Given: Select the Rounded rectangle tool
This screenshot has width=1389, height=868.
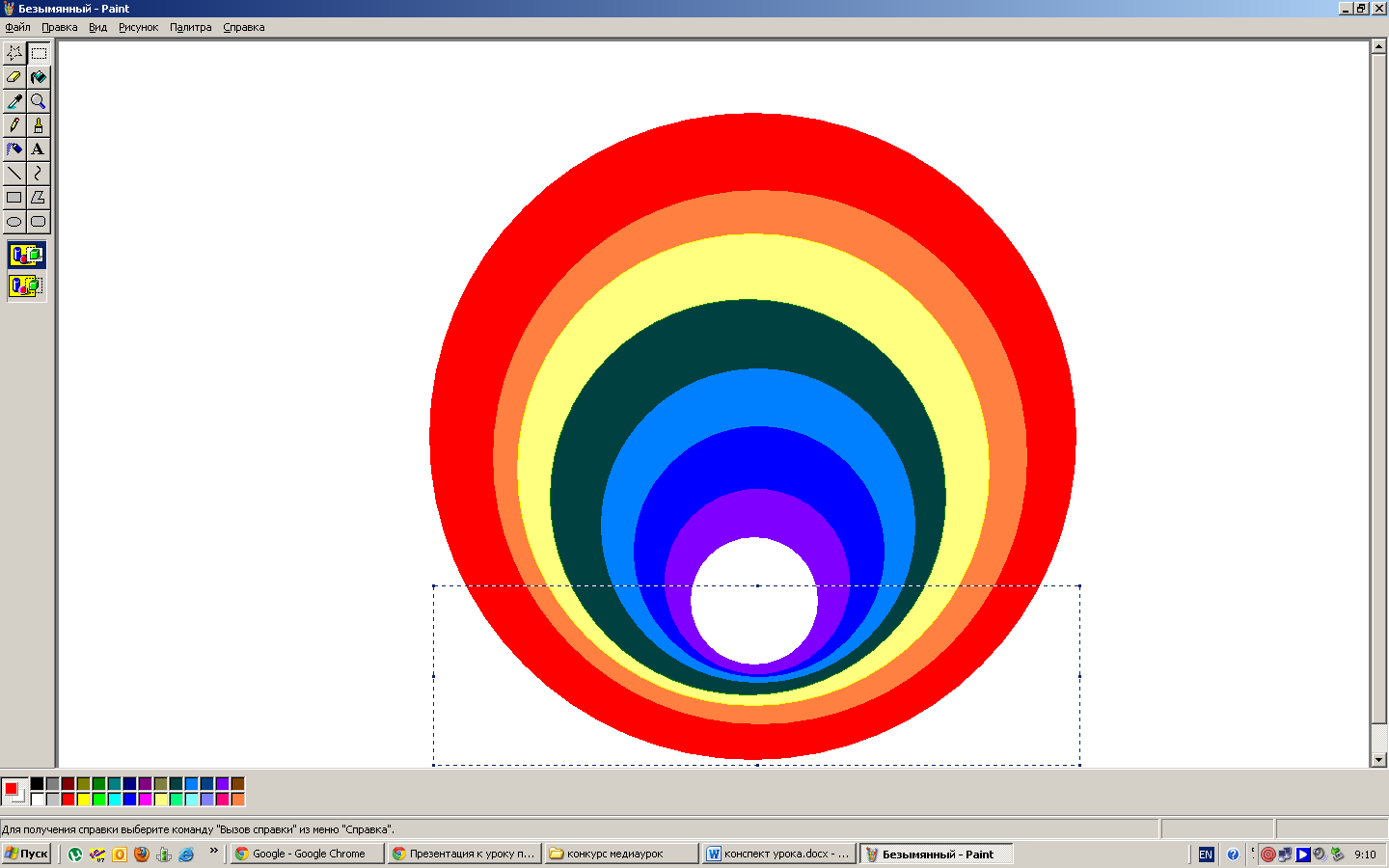Looking at the screenshot, I should tap(39, 222).
